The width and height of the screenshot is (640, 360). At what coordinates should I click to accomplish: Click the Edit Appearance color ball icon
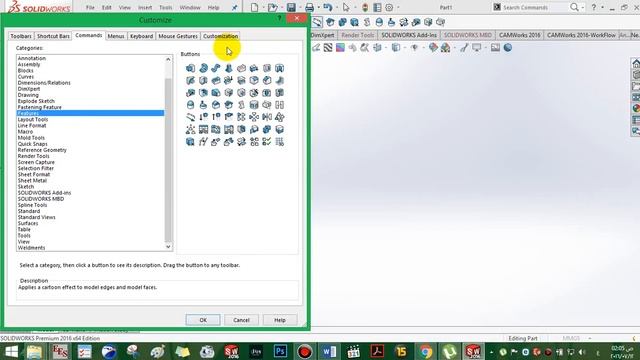433,48
